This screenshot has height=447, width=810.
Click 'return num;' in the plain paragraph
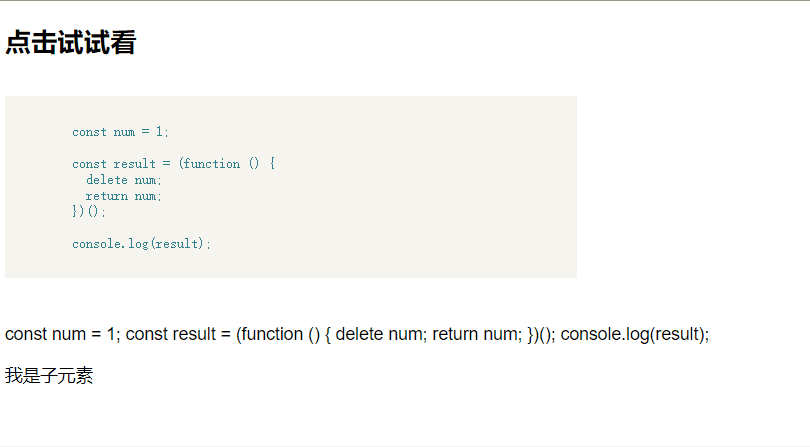coord(478,334)
